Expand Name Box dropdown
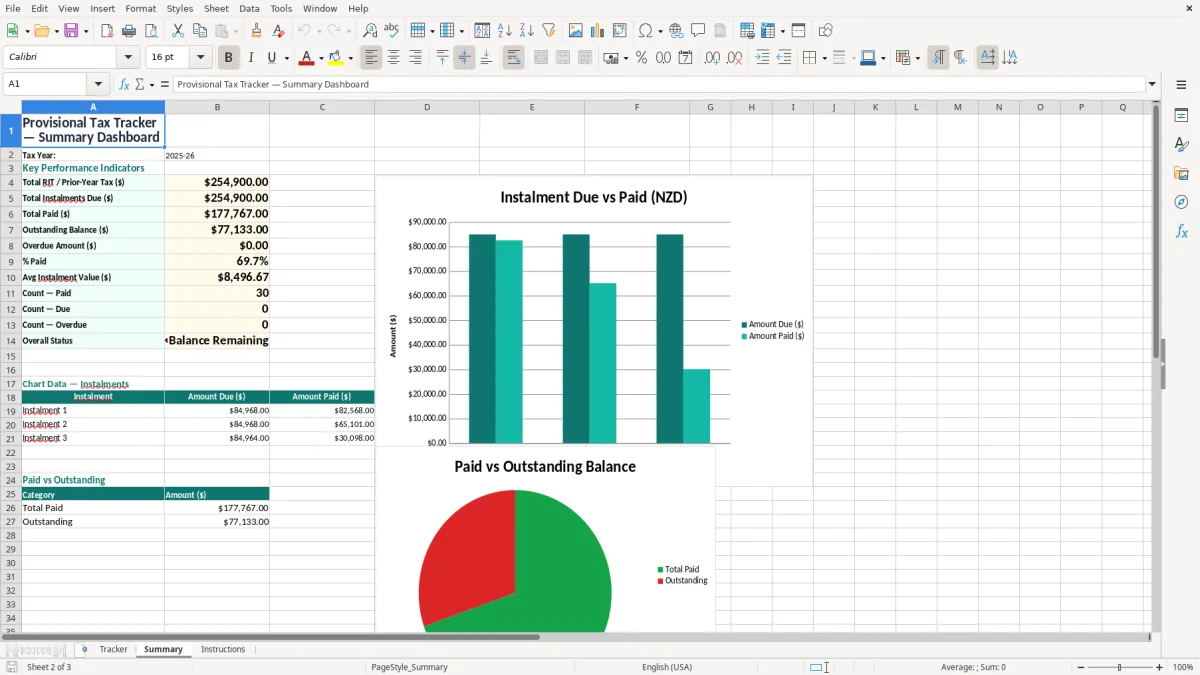1200x675 pixels. (x=98, y=84)
